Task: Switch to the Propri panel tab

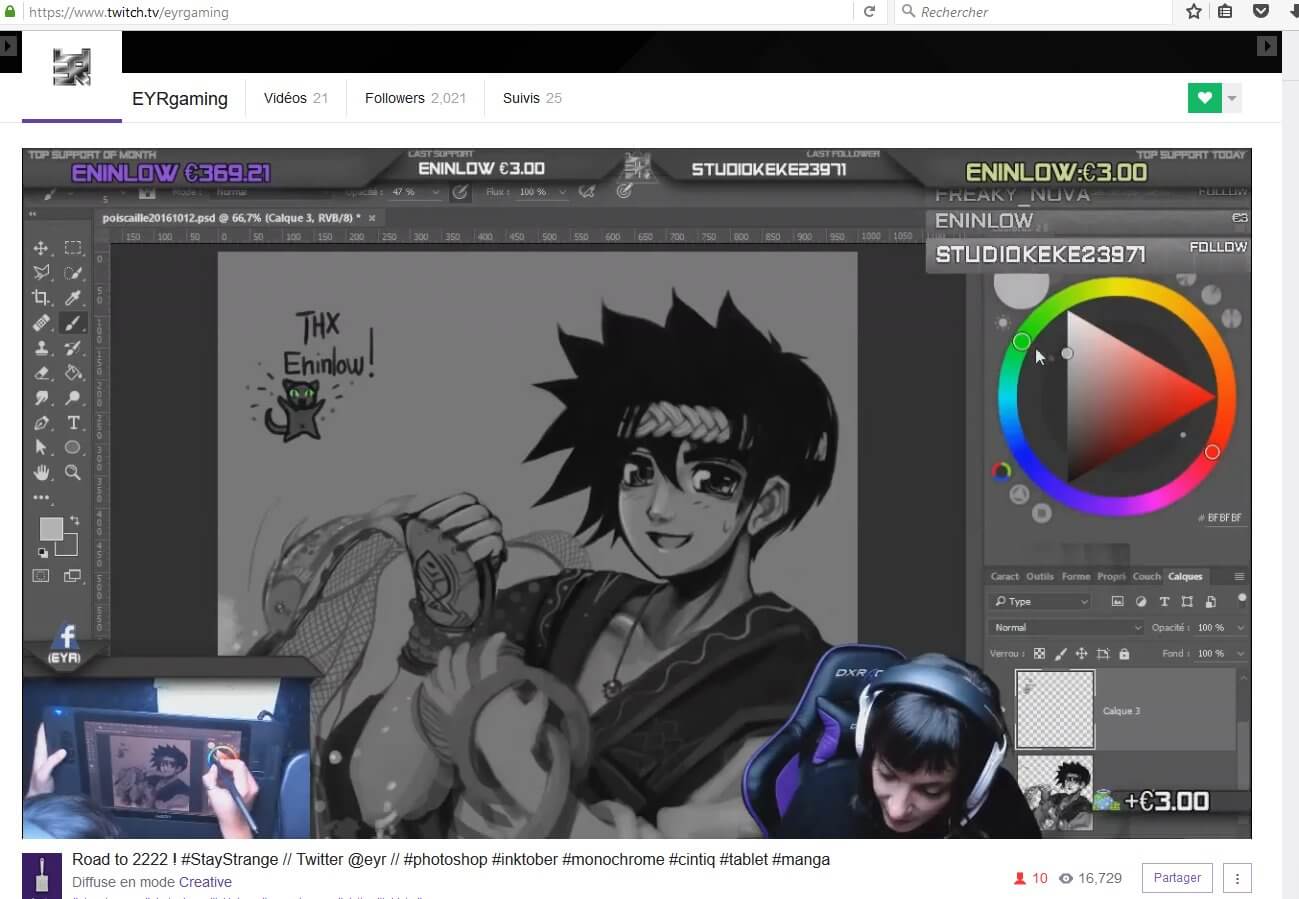Action: (x=1111, y=577)
